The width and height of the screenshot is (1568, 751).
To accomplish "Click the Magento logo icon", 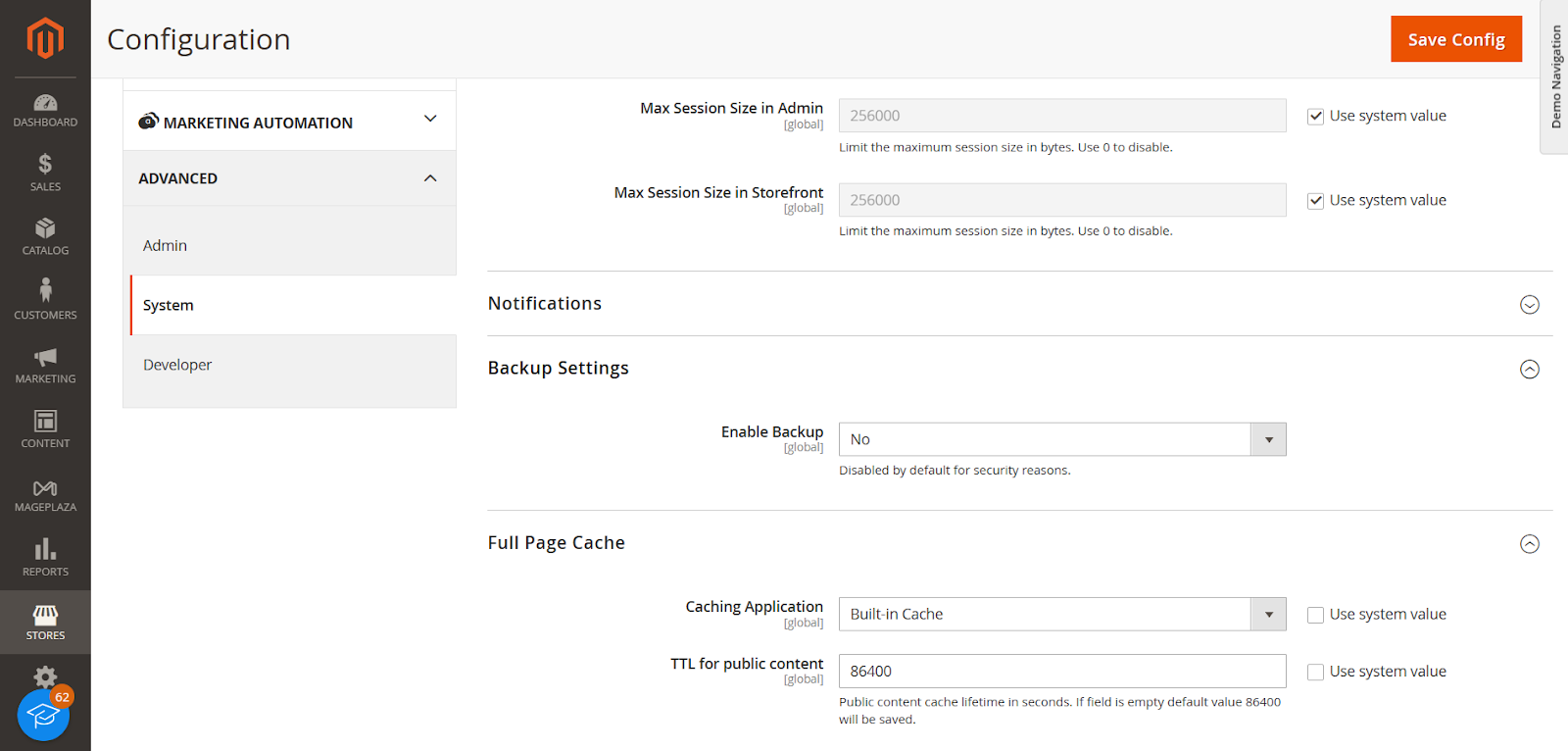I will pos(45,38).
